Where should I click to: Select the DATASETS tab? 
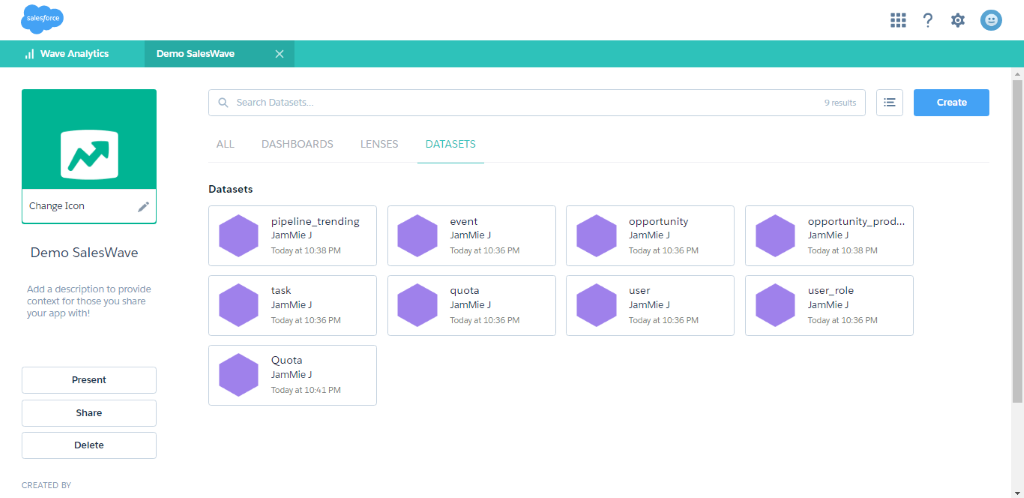[451, 144]
